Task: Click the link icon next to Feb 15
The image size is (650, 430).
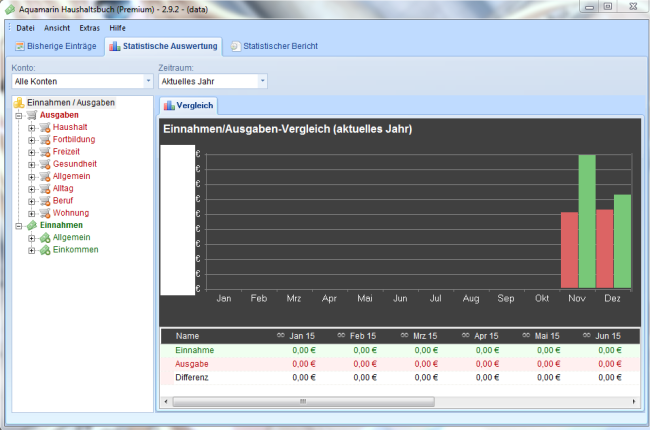Action: (341, 335)
